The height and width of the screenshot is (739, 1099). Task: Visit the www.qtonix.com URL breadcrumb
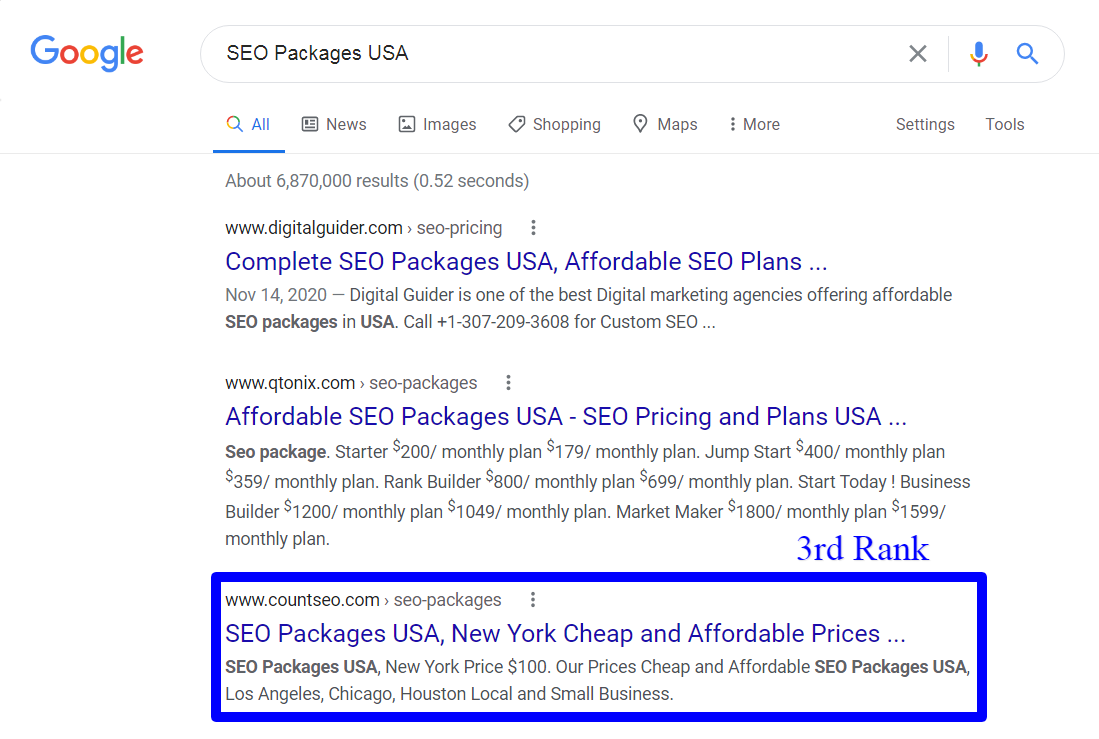tap(351, 383)
